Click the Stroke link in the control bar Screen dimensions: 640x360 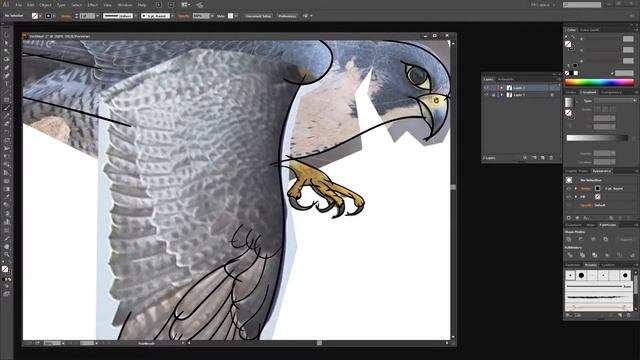click(x=66, y=16)
